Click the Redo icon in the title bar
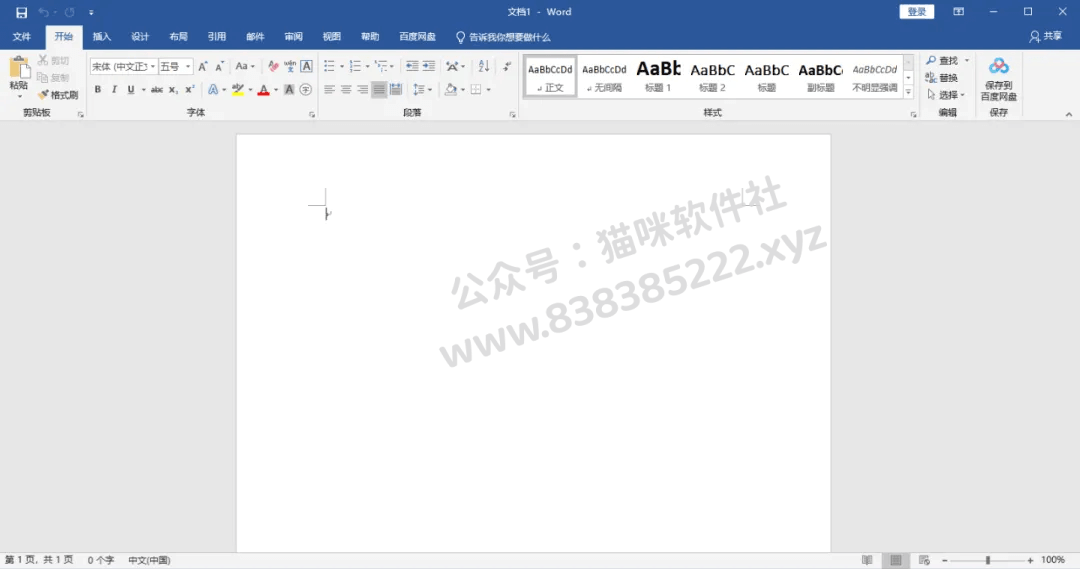This screenshot has height=569, width=1080. 70,12
